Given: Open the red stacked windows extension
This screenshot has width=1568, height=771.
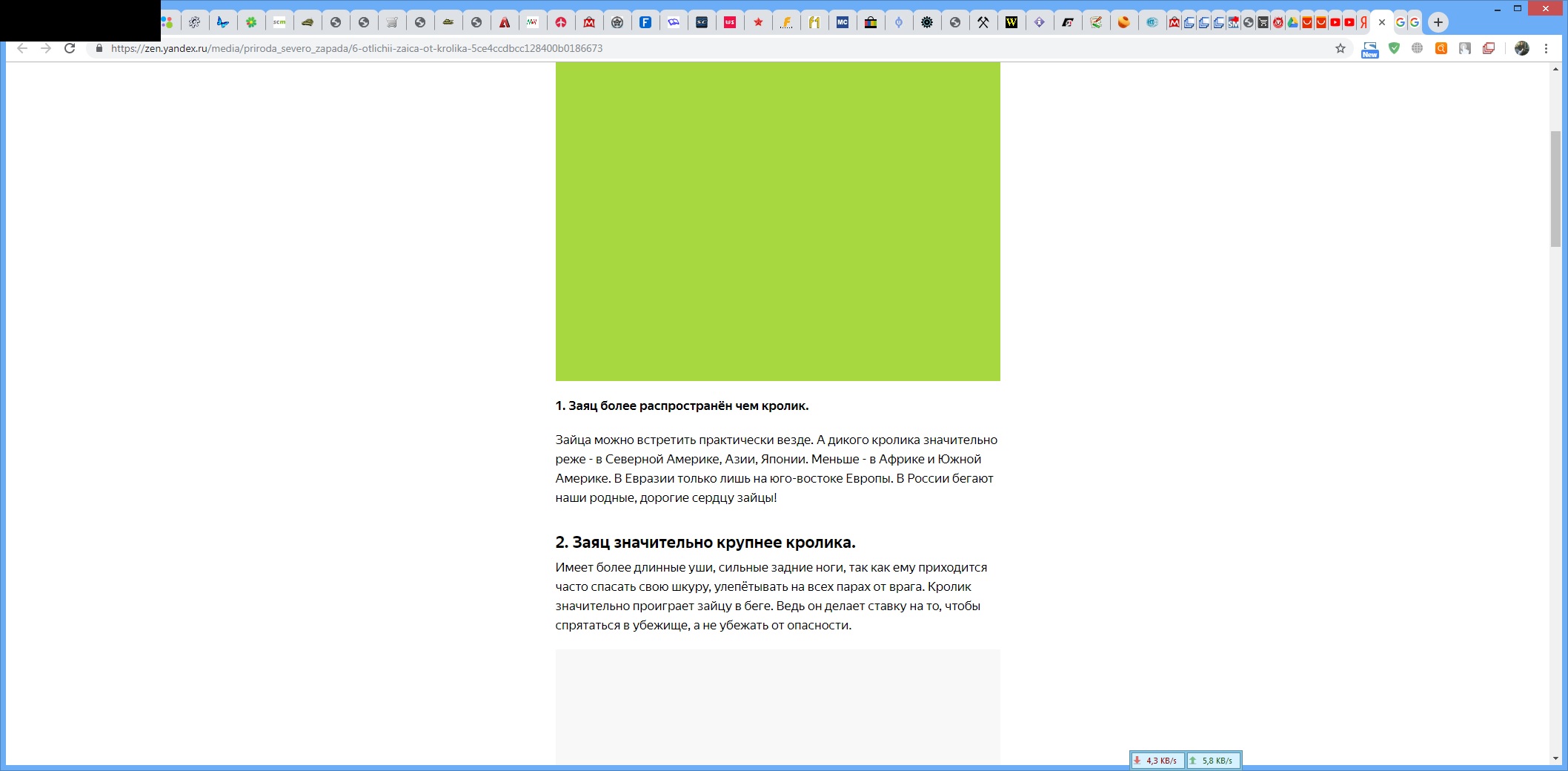Looking at the screenshot, I should click(x=1489, y=48).
